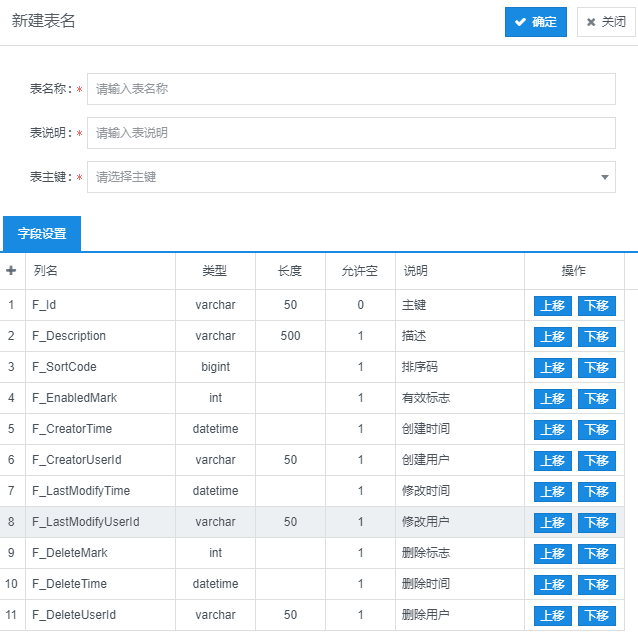Click 上移 for F_LastModifyUserId row
This screenshot has width=638, height=632.
pos(553,523)
